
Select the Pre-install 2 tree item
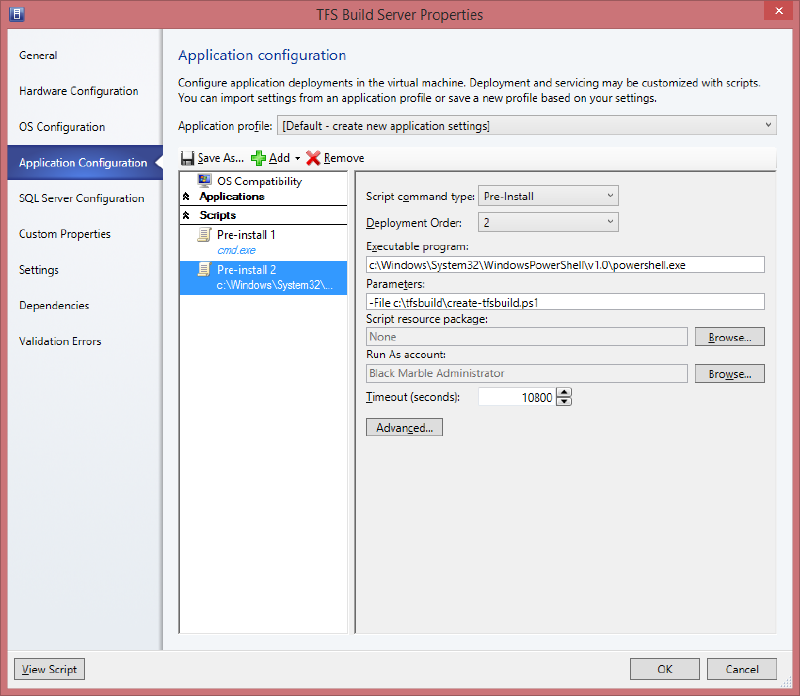coord(263,278)
